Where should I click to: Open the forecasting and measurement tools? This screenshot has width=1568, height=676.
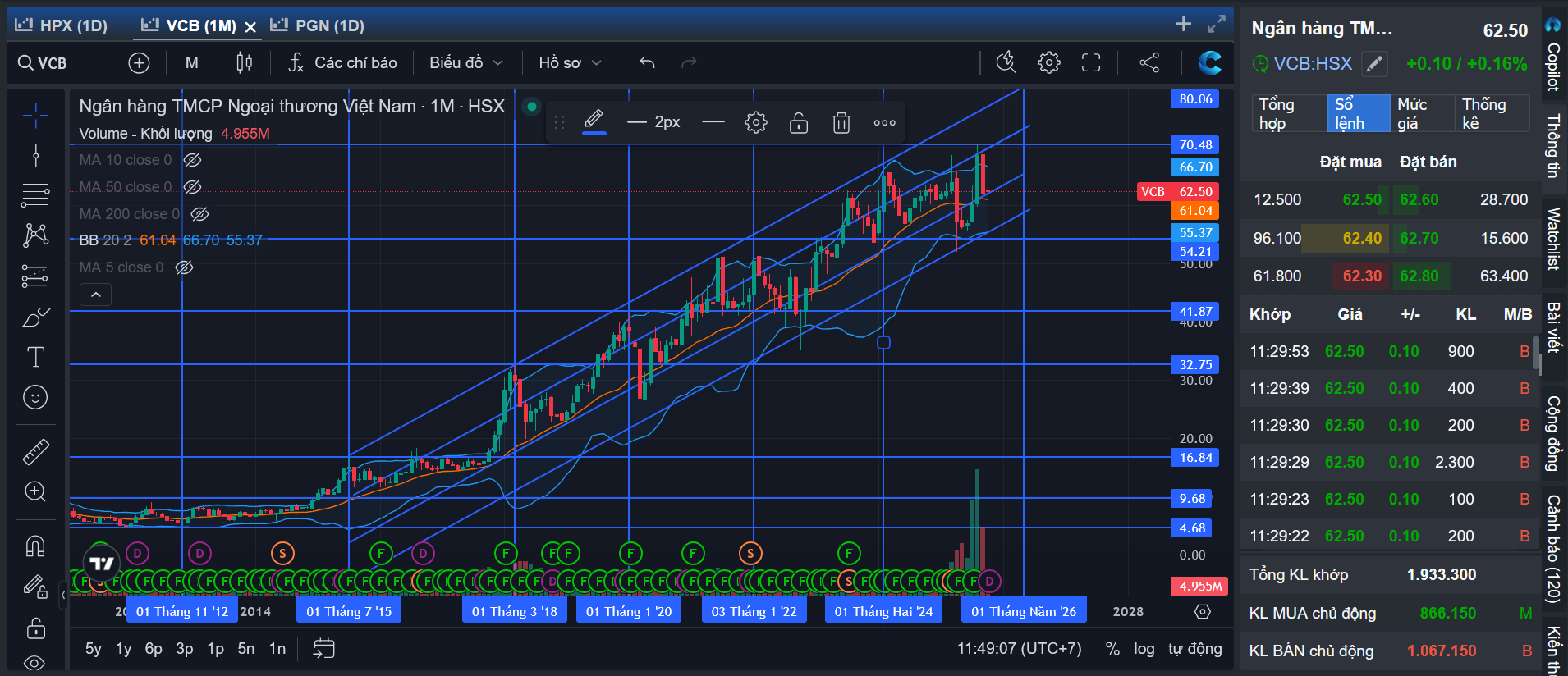pyautogui.click(x=35, y=276)
